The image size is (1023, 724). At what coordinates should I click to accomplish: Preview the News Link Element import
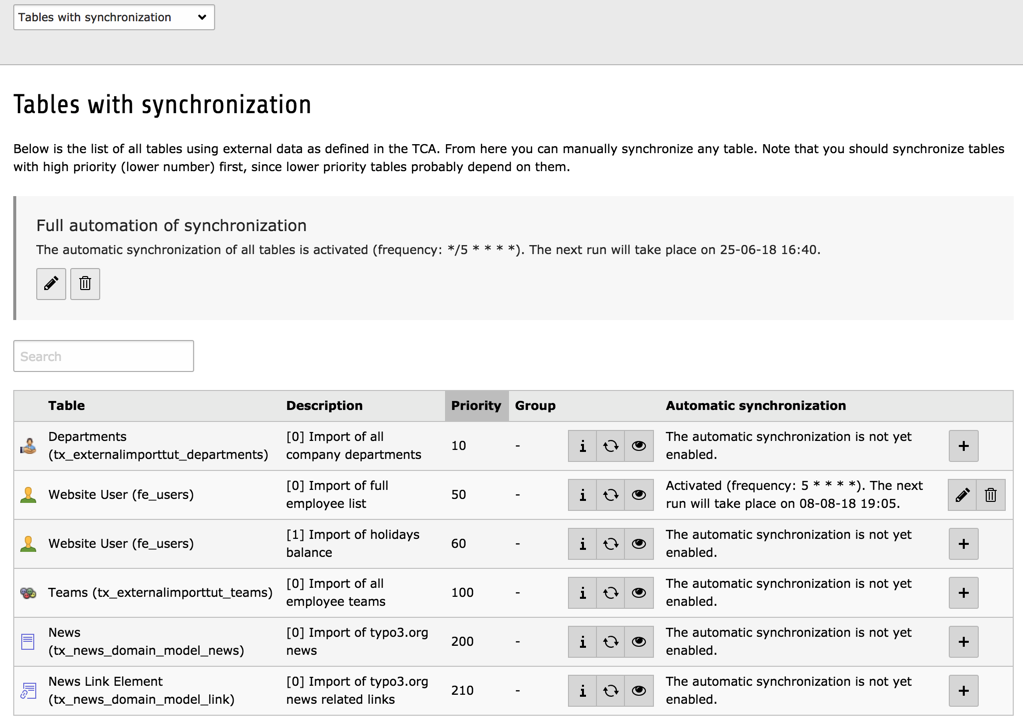638,690
